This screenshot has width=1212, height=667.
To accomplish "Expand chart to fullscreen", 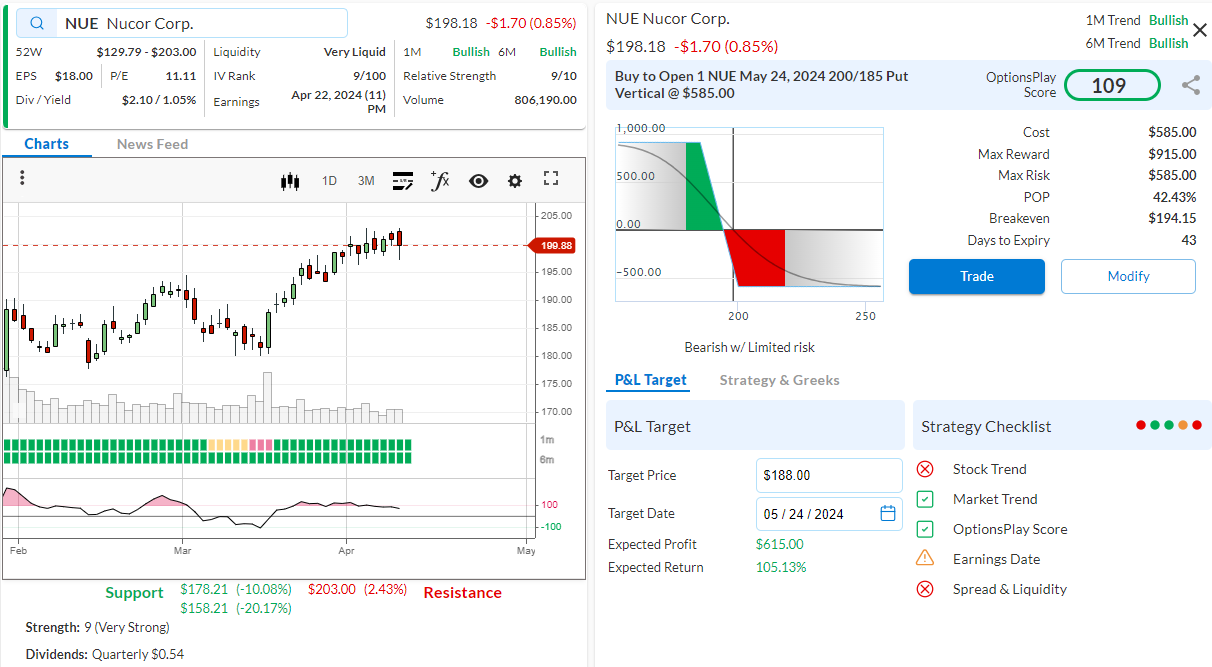I will [551, 179].
